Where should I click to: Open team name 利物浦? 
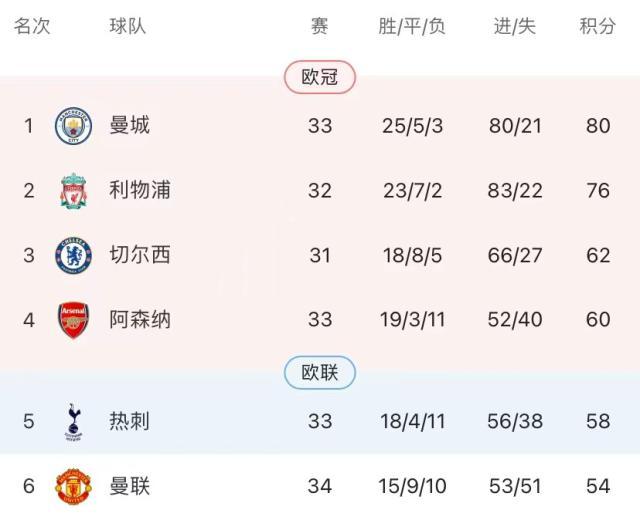[x=140, y=190]
